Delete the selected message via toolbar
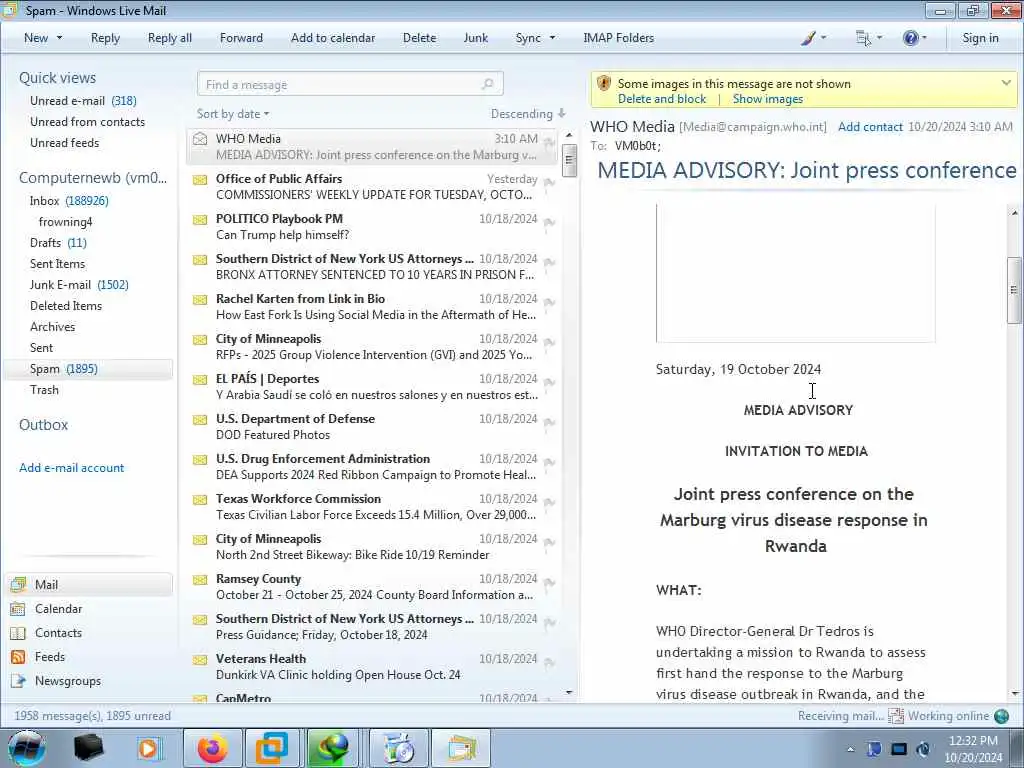The width and height of the screenshot is (1024, 768). [419, 38]
